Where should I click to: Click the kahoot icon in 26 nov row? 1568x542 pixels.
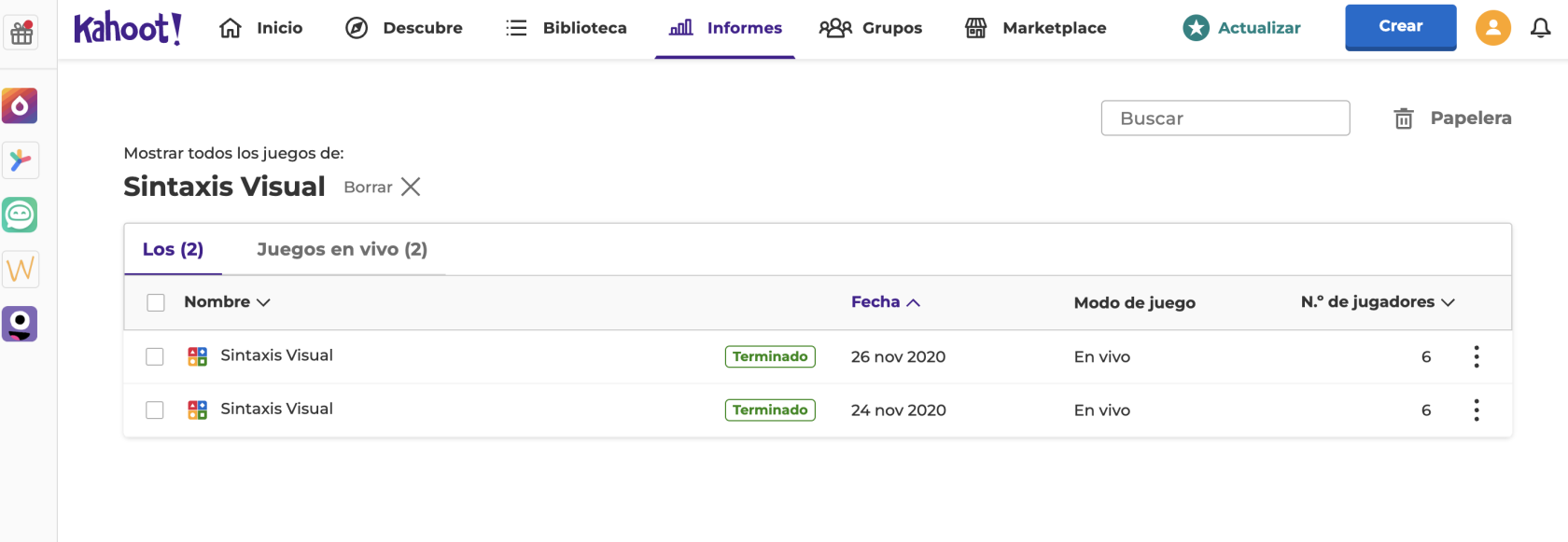point(198,356)
